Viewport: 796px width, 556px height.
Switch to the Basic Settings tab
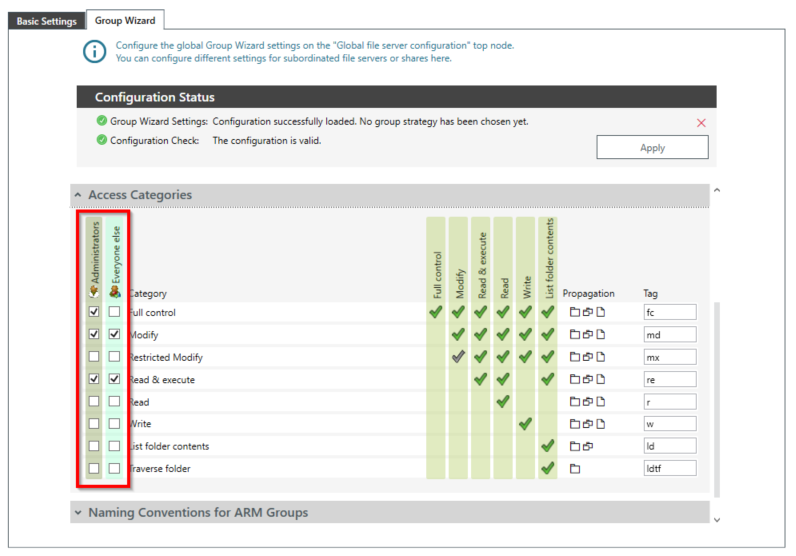tap(44, 21)
